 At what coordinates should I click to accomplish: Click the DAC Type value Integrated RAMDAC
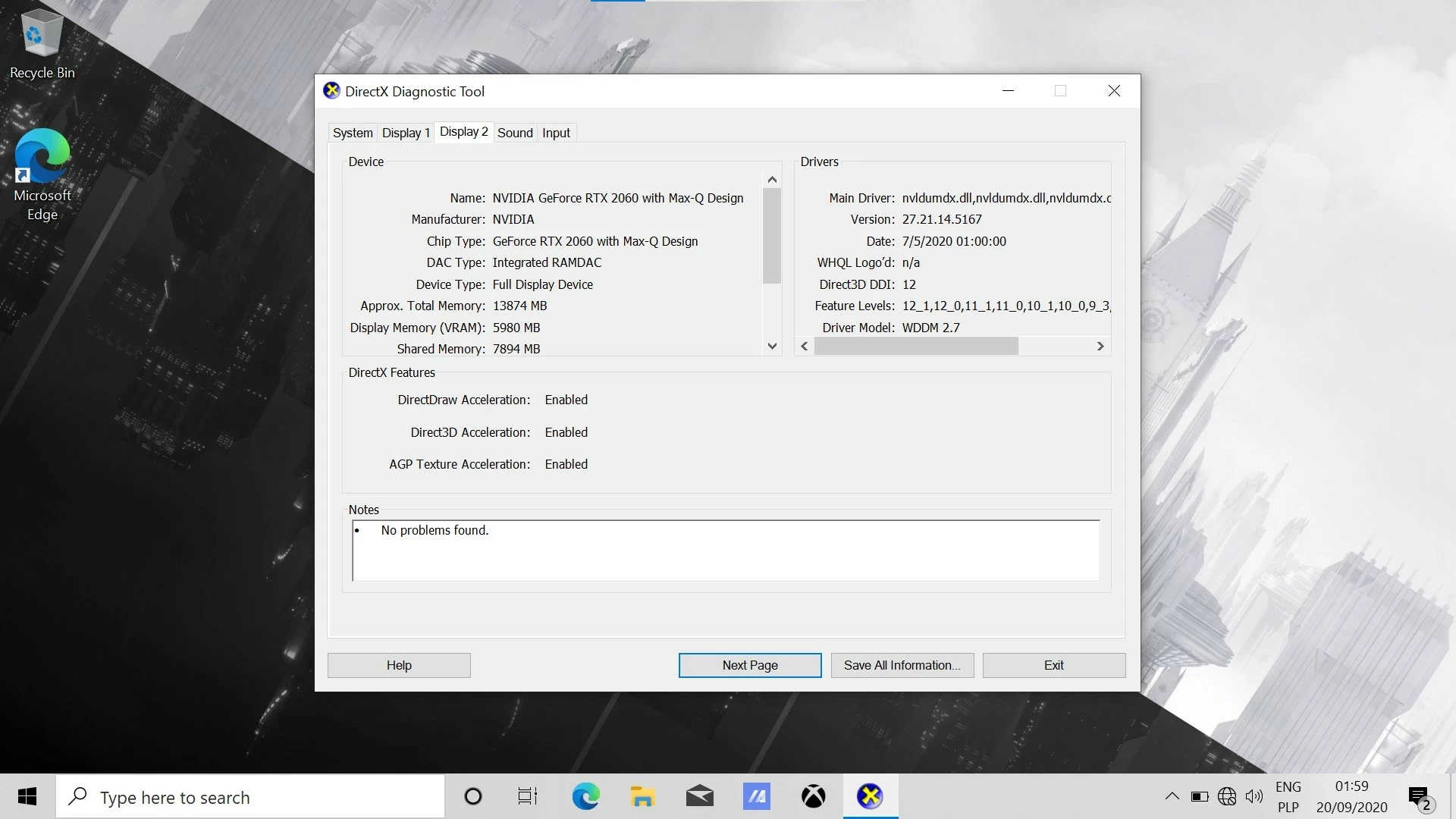pyautogui.click(x=547, y=262)
